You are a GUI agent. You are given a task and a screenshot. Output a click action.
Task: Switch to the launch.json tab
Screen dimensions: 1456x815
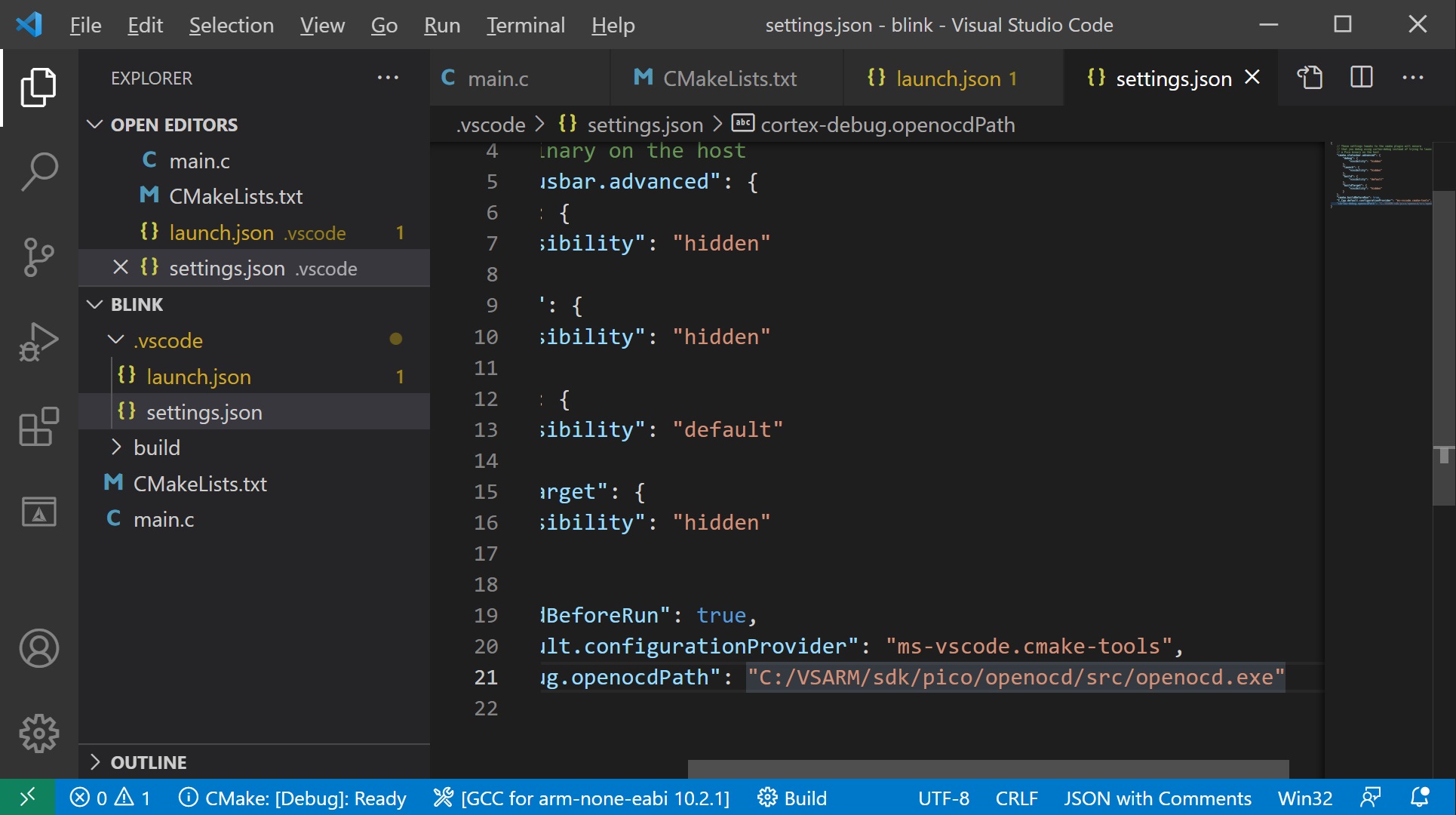[x=954, y=78]
